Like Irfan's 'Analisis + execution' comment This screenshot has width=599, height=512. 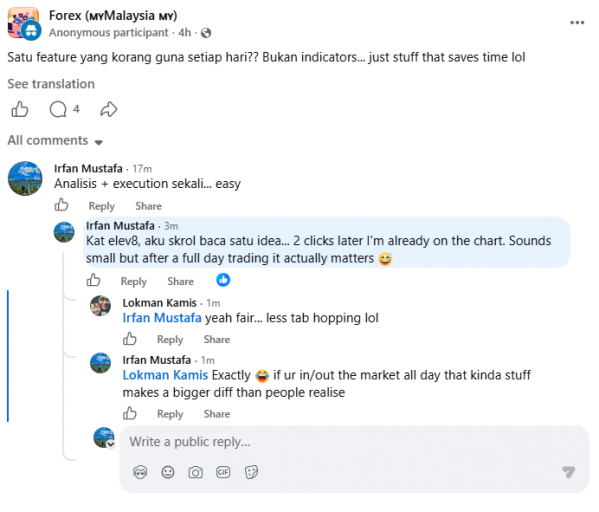pyautogui.click(x=61, y=205)
